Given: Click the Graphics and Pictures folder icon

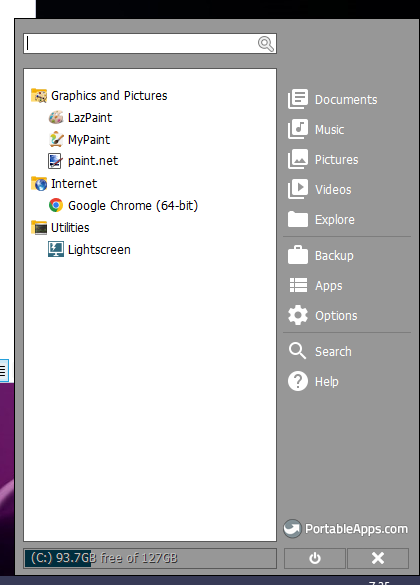Looking at the screenshot, I should pyautogui.click(x=39, y=96).
